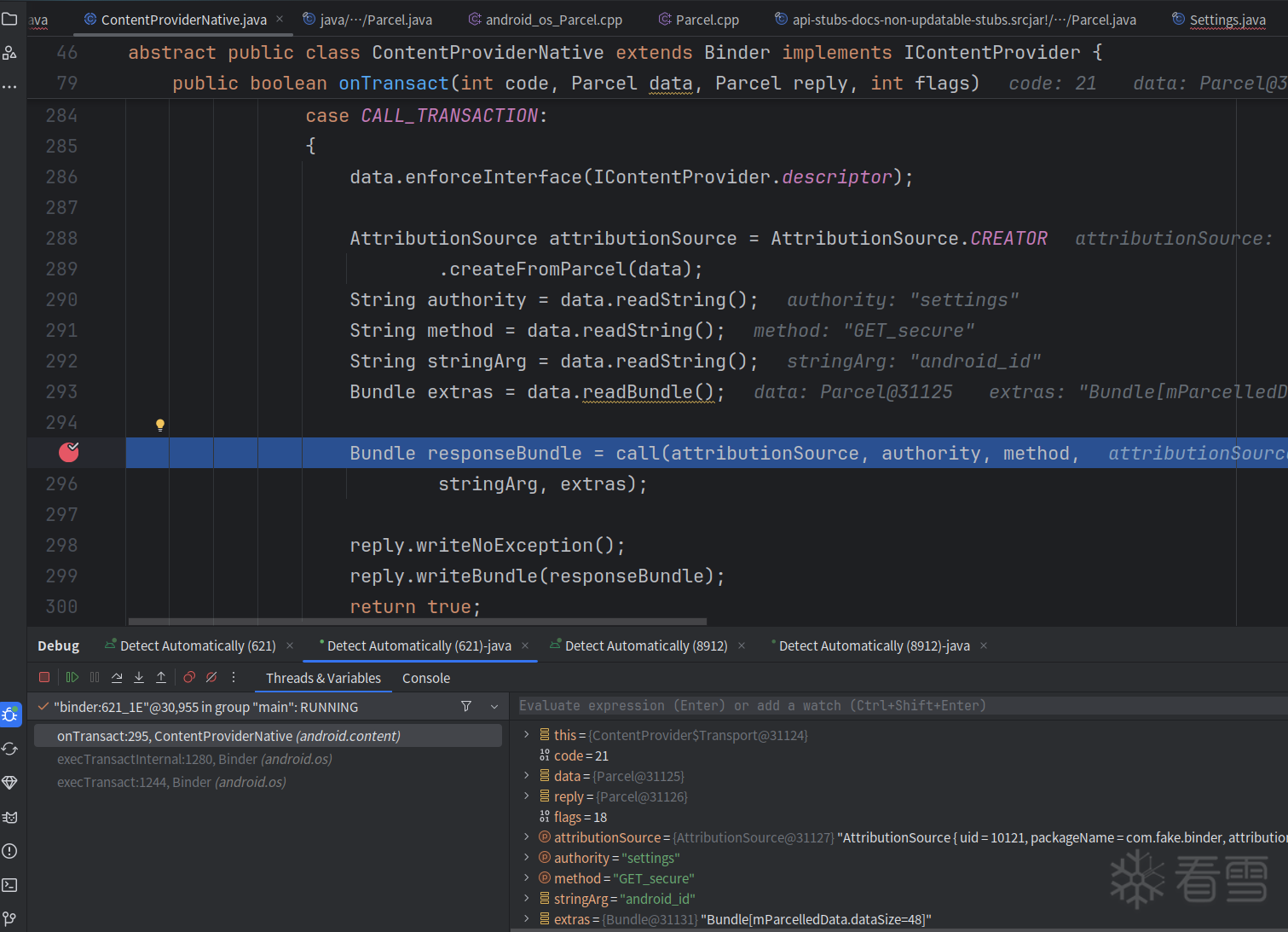Image resolution: width=1288 pixels, height=932 pixels.
Task: Open the thread selector dropdown arrow
Action: point(494,707)
